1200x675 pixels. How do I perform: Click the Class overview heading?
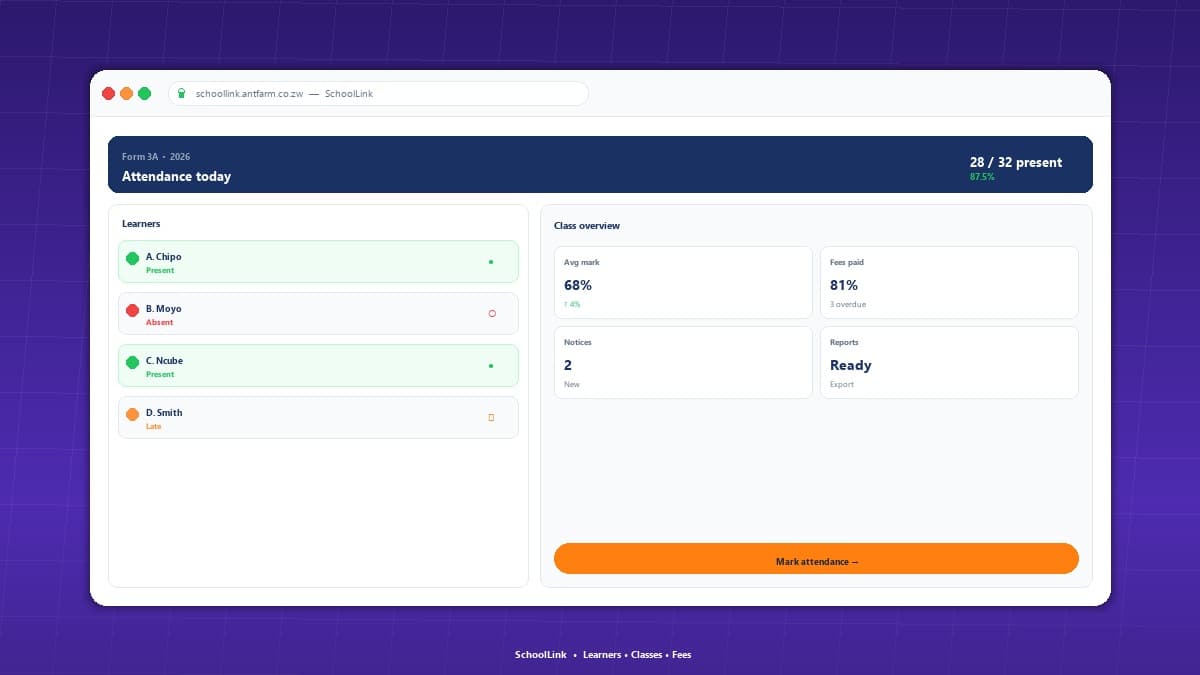[587, 226]
